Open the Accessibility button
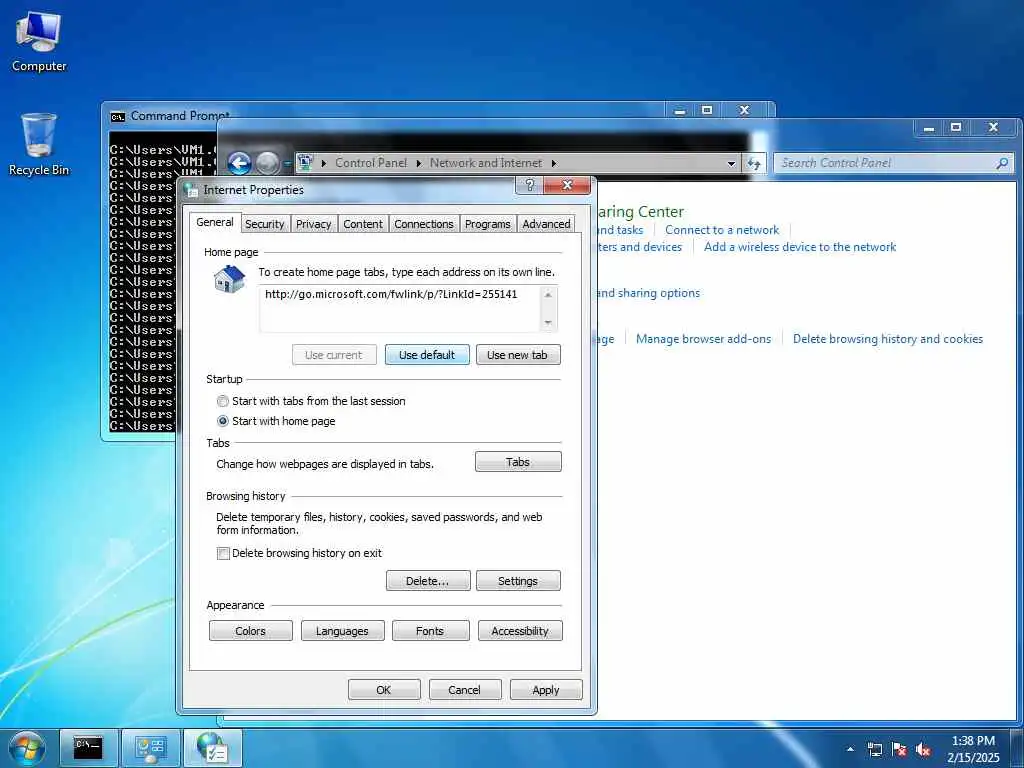This screenshot has width=1024, height=768. (x=520, y=631)
